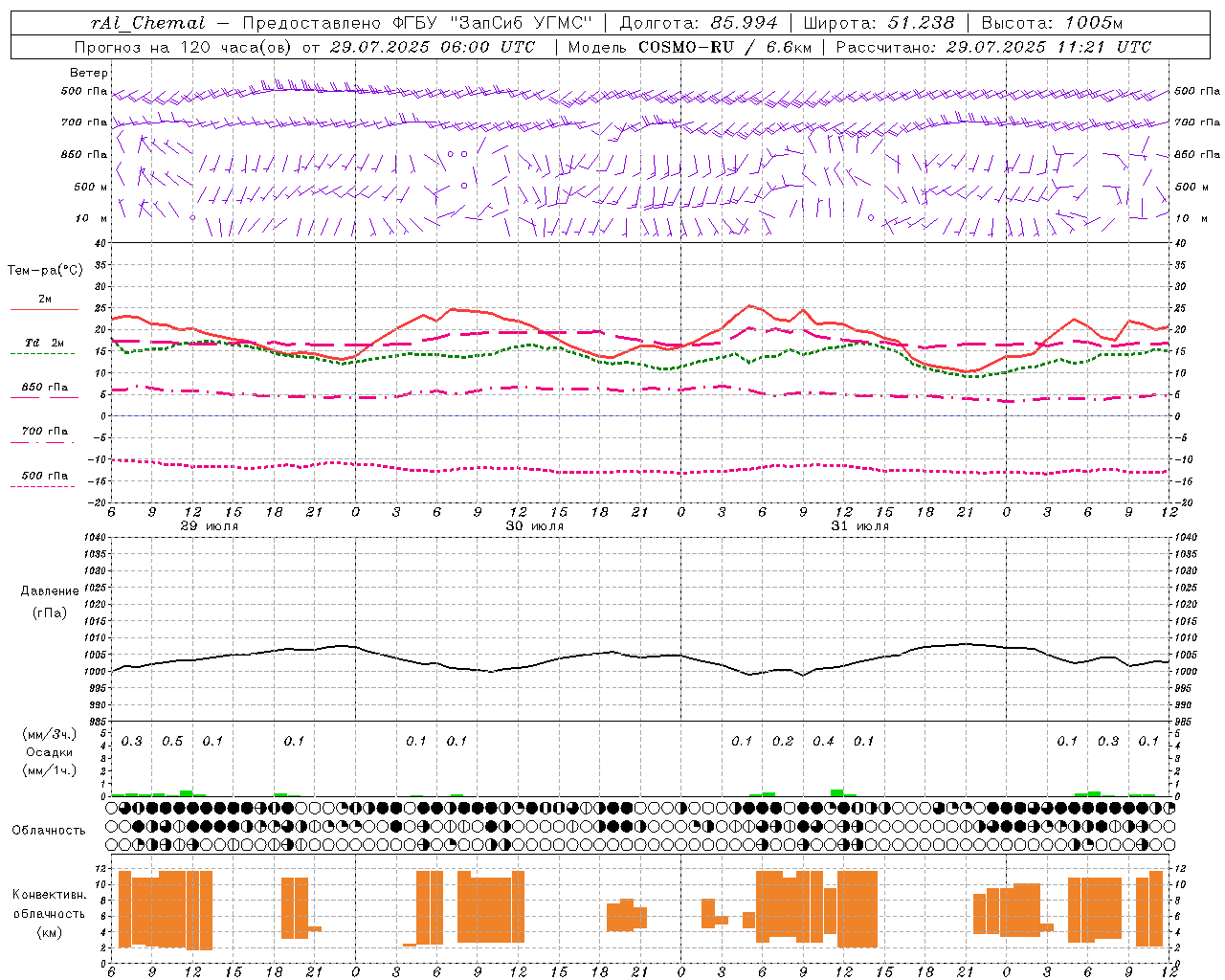Click the red solid line sample under 2м
The width and height of the screenshot is (1225, 980).
[x=44, y=310]
